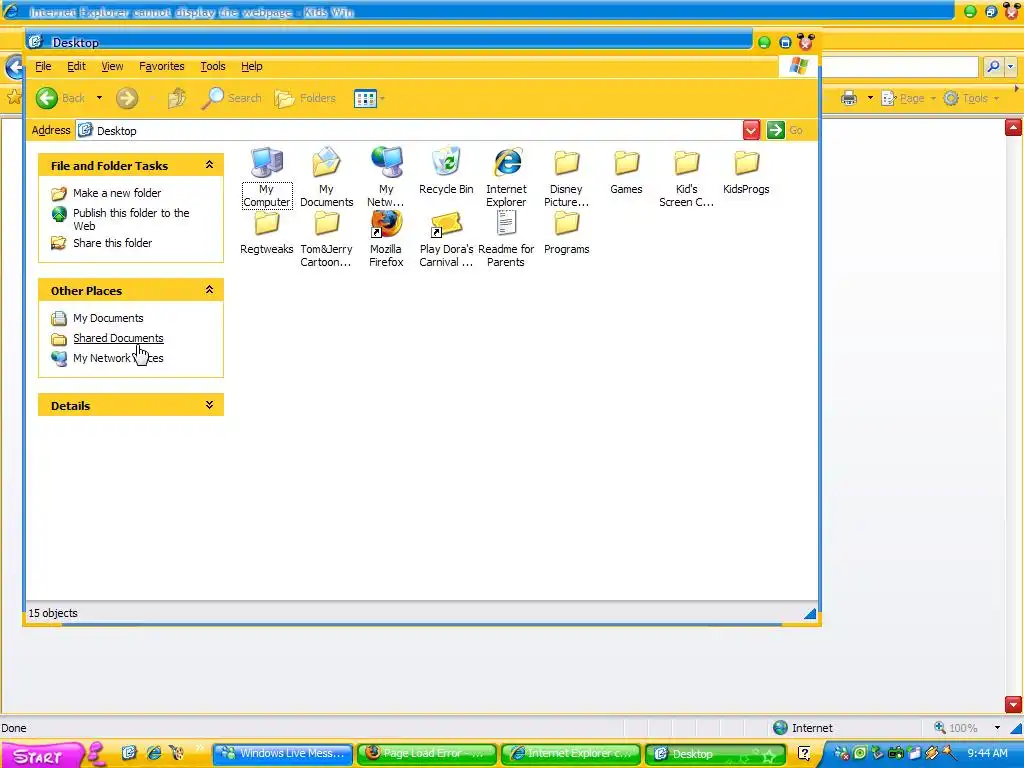
Task: Click the Address field showing Desktop
Action: pyautogui.click(x=409, y=130)
